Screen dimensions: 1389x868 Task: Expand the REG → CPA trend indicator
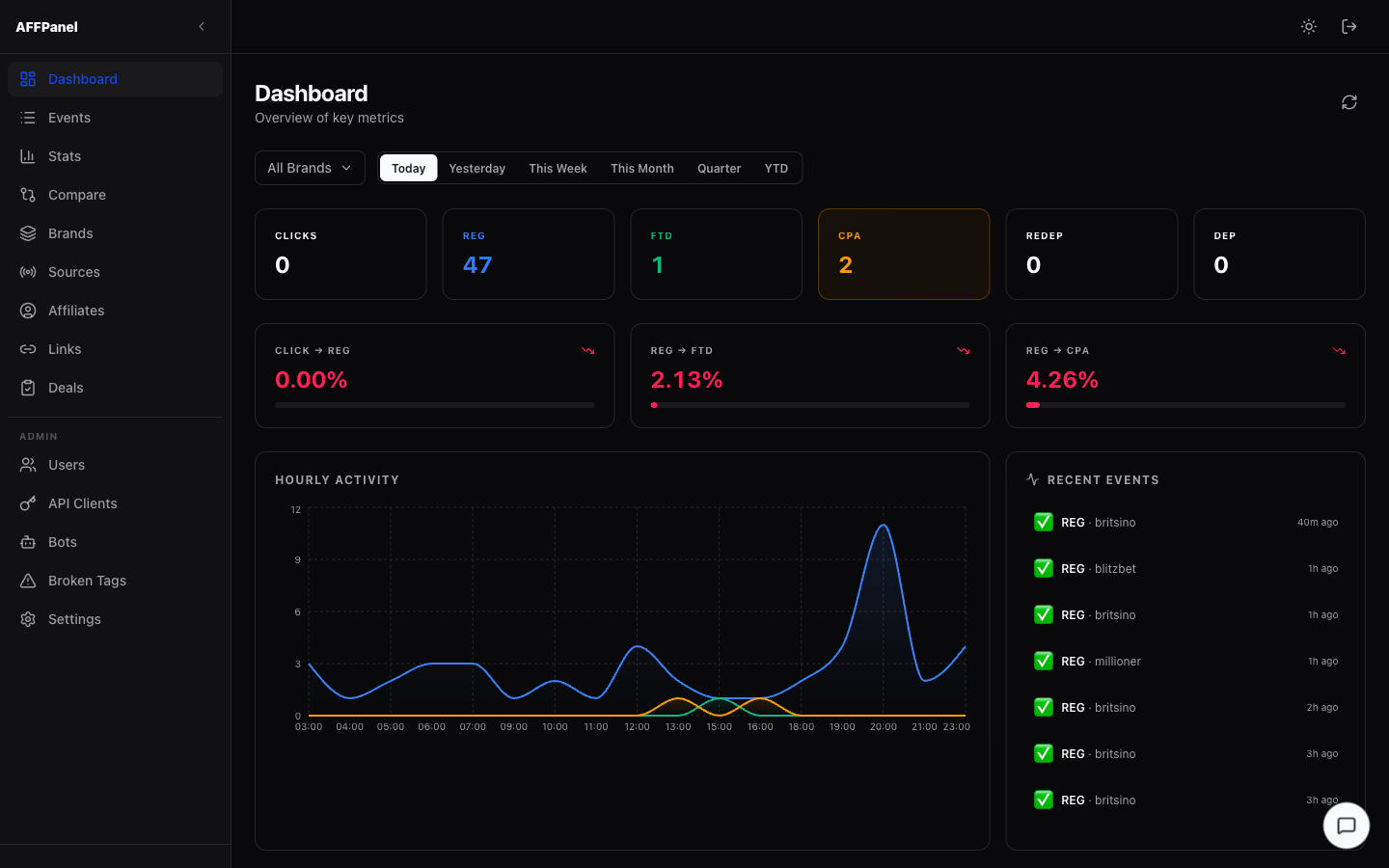click(x=1339, y=350)
